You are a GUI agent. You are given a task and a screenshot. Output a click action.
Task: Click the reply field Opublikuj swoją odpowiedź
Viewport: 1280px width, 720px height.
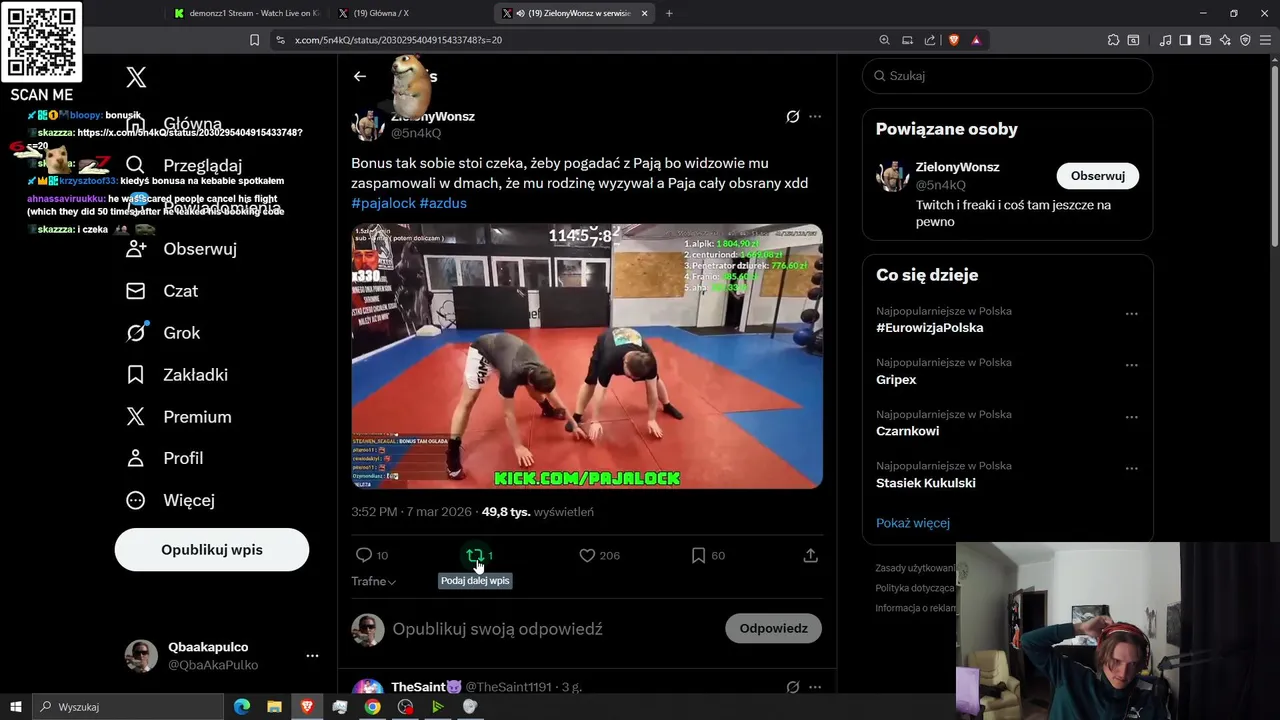[497, 629]
